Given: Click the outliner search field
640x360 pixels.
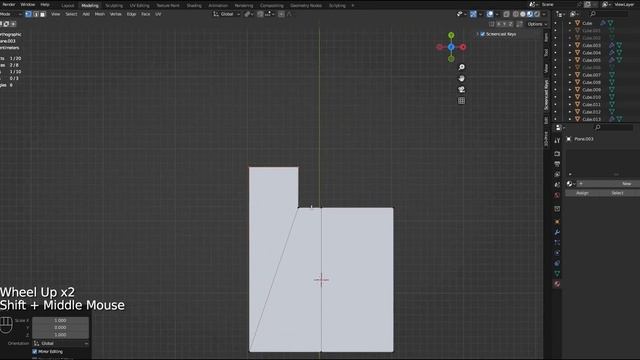Looking at the screenshot, I should pyautogui.click(x=608, y=14).
